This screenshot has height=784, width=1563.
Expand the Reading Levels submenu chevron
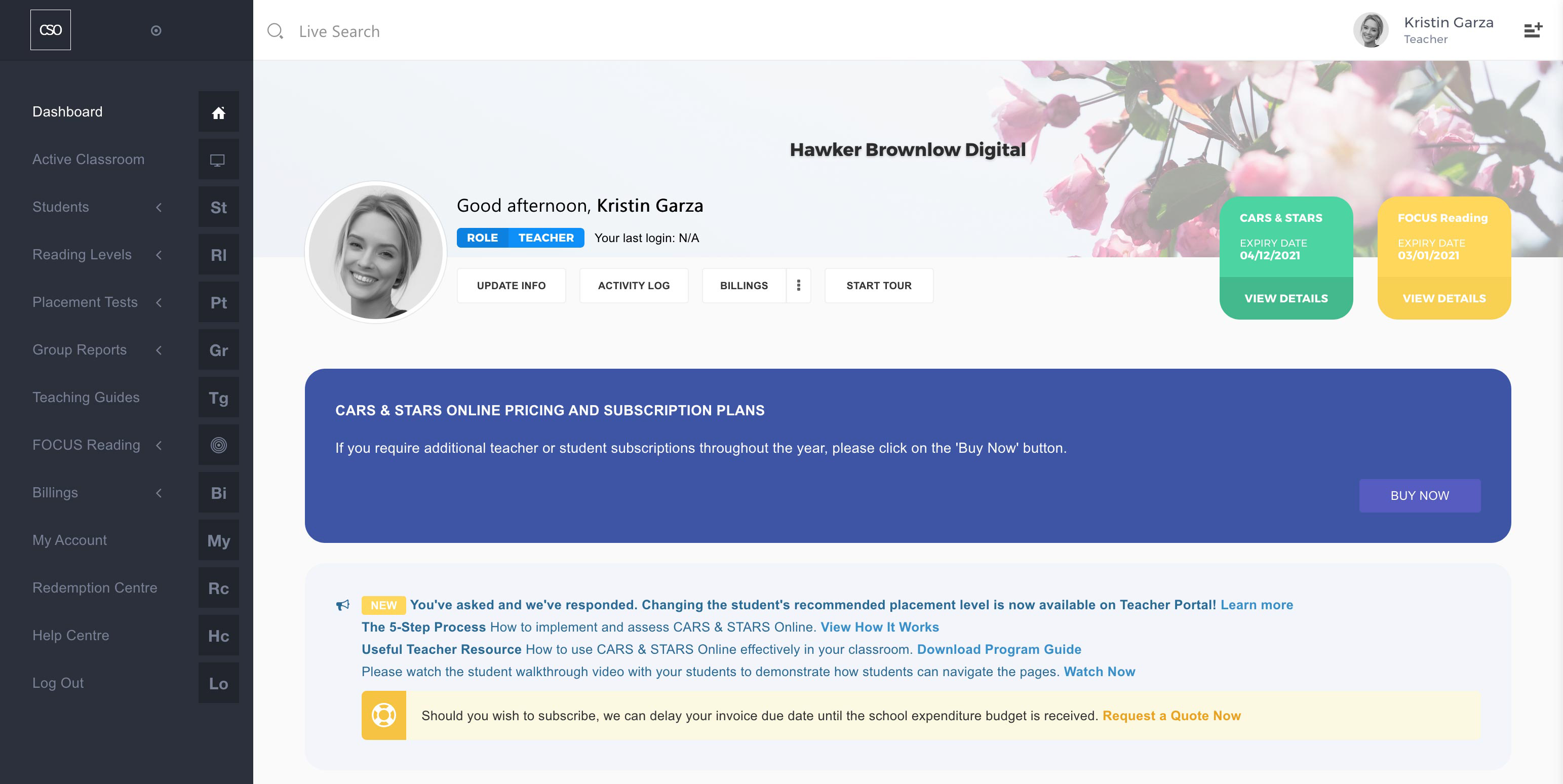click(159, 255)
